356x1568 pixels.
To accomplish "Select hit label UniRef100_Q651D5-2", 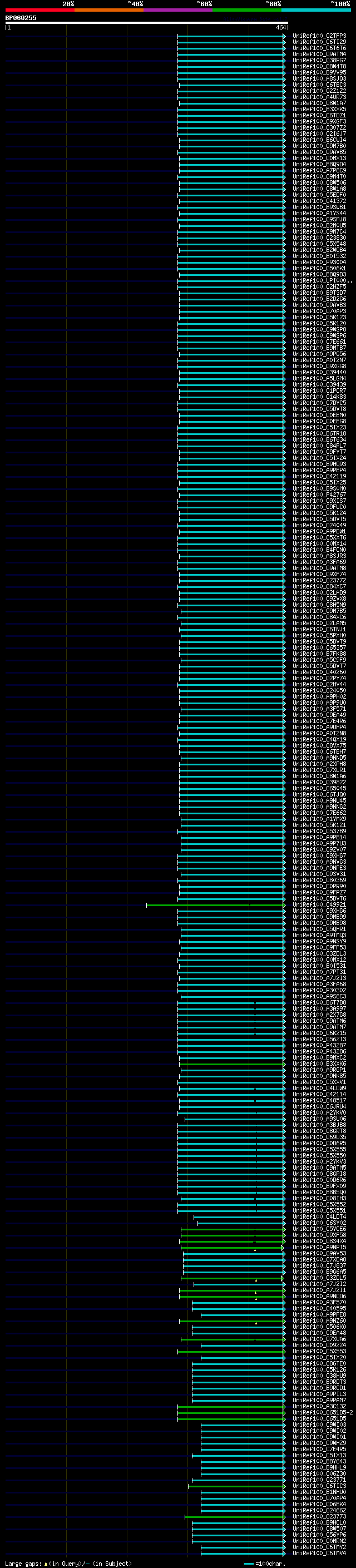I will click(x=323, y=1413).
